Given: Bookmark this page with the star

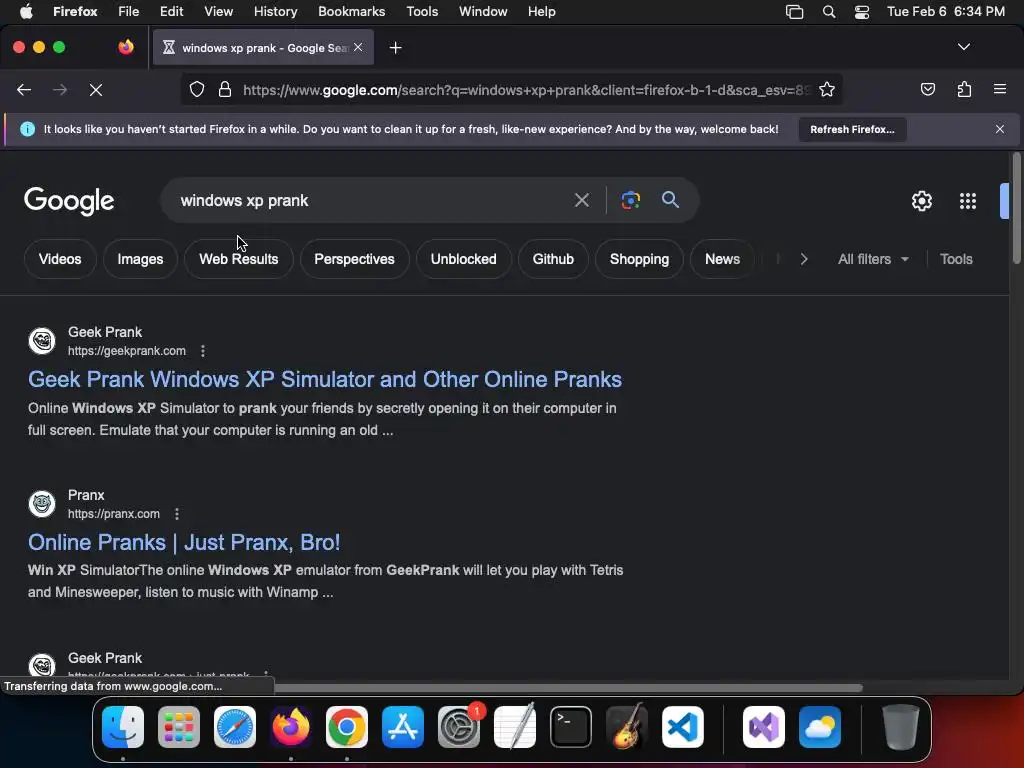Looking at the screenshot, I should click(827, 89).
